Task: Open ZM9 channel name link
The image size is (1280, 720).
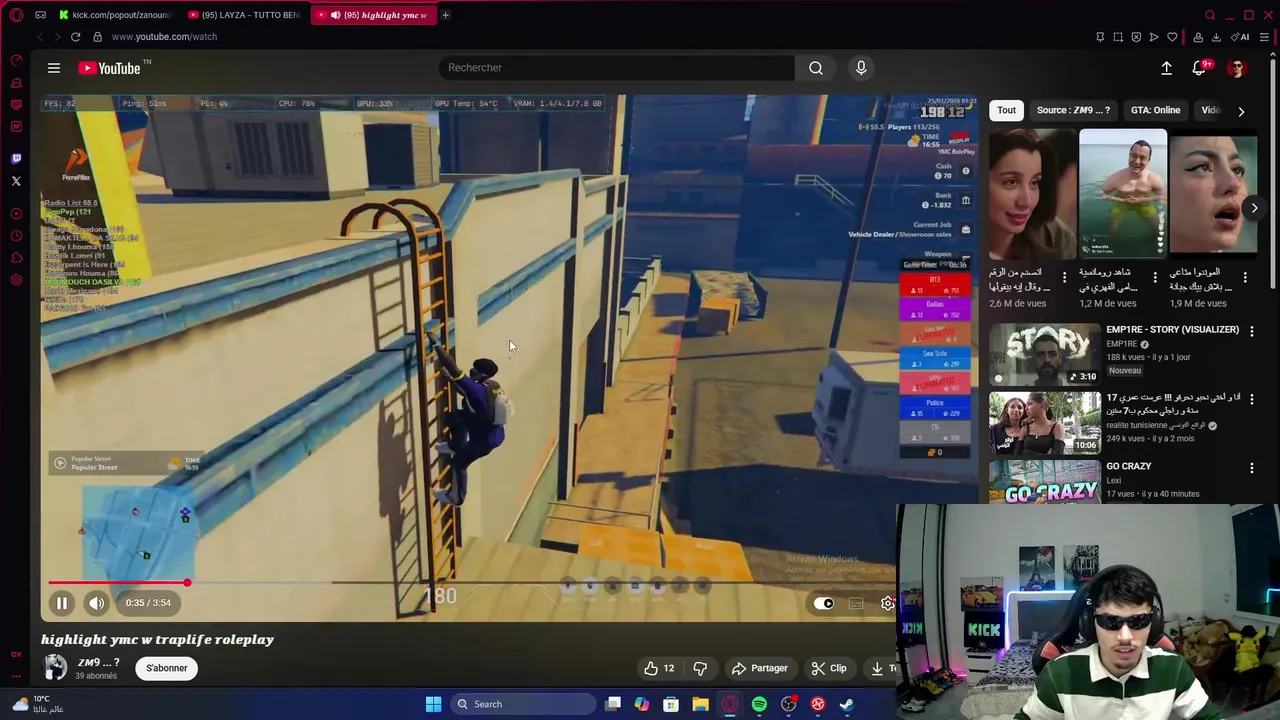Action: point(98,662)
